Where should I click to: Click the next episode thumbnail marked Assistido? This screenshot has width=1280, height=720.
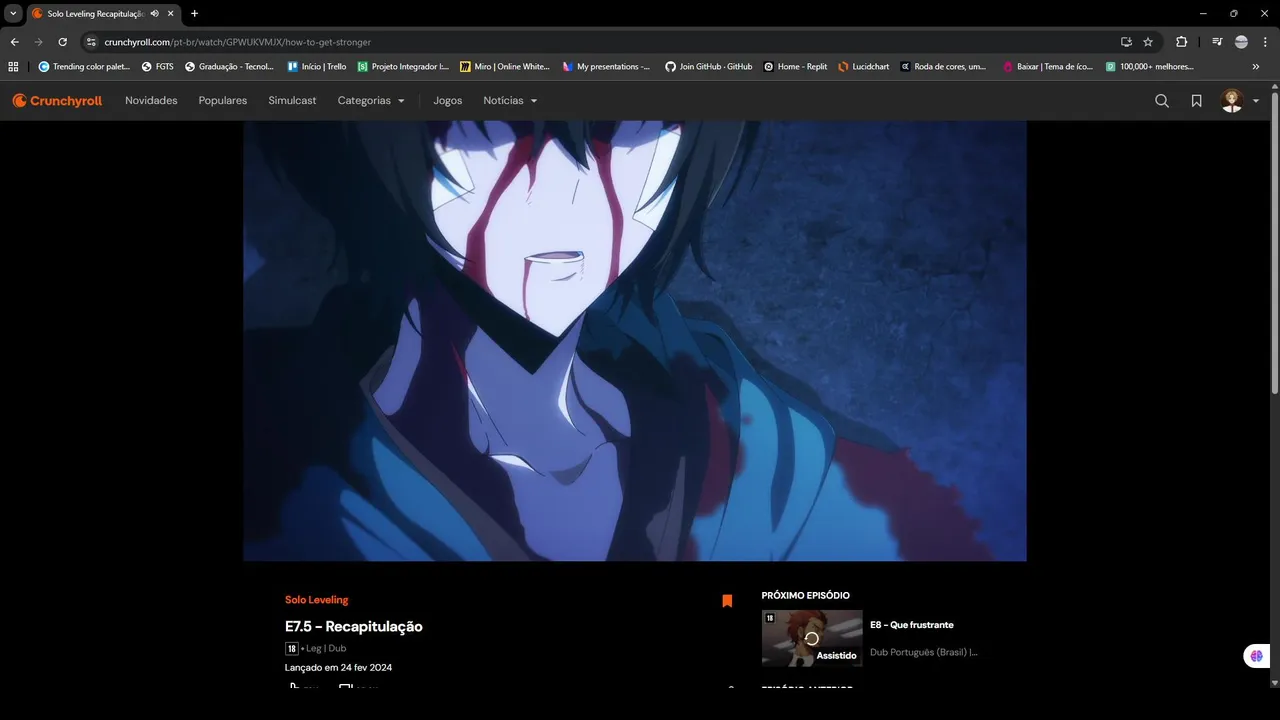click(x=812, y=638)
